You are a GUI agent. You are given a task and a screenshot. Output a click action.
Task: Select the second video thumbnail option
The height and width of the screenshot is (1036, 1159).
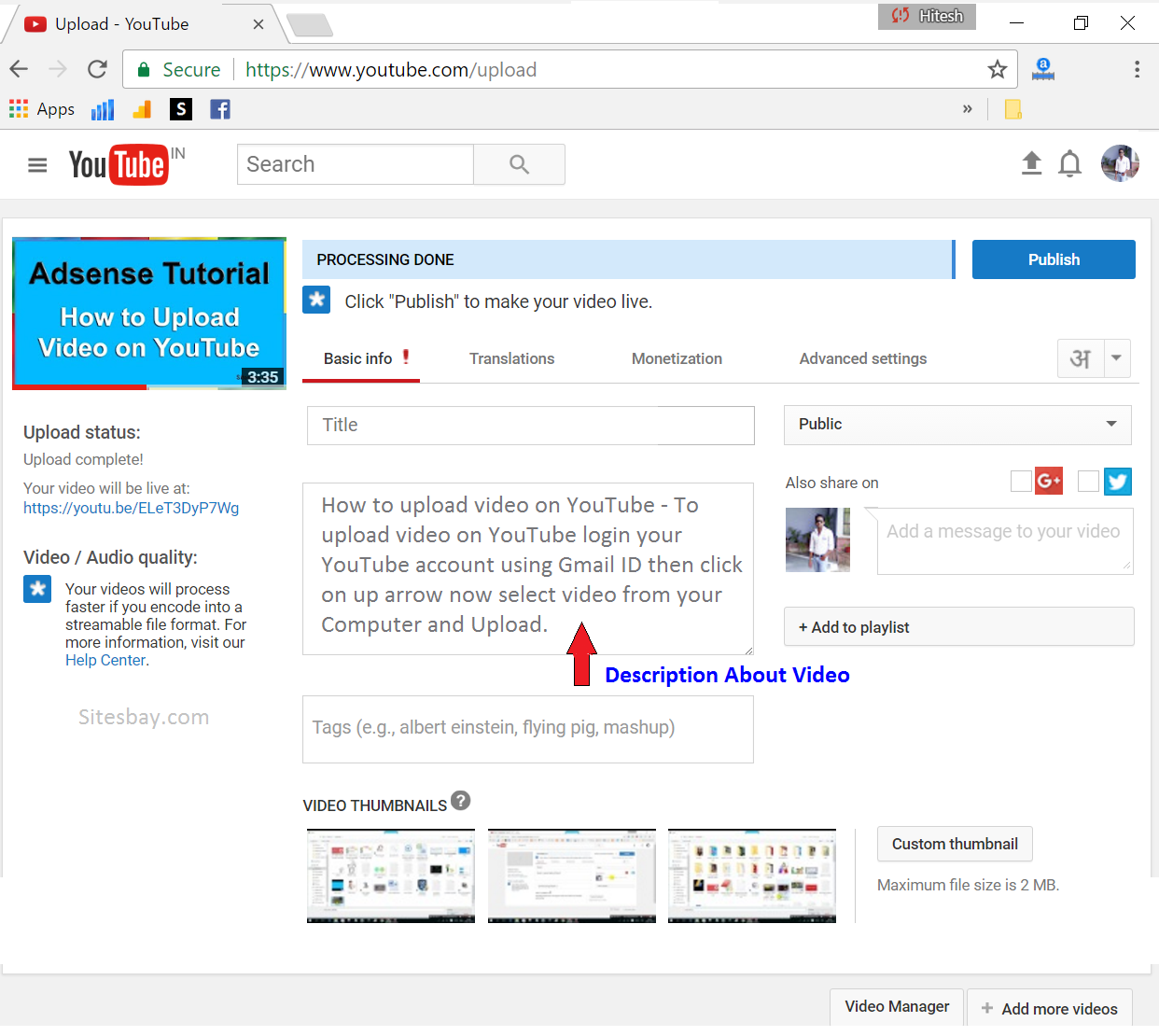pyautogui.click(x=572, y=875)
